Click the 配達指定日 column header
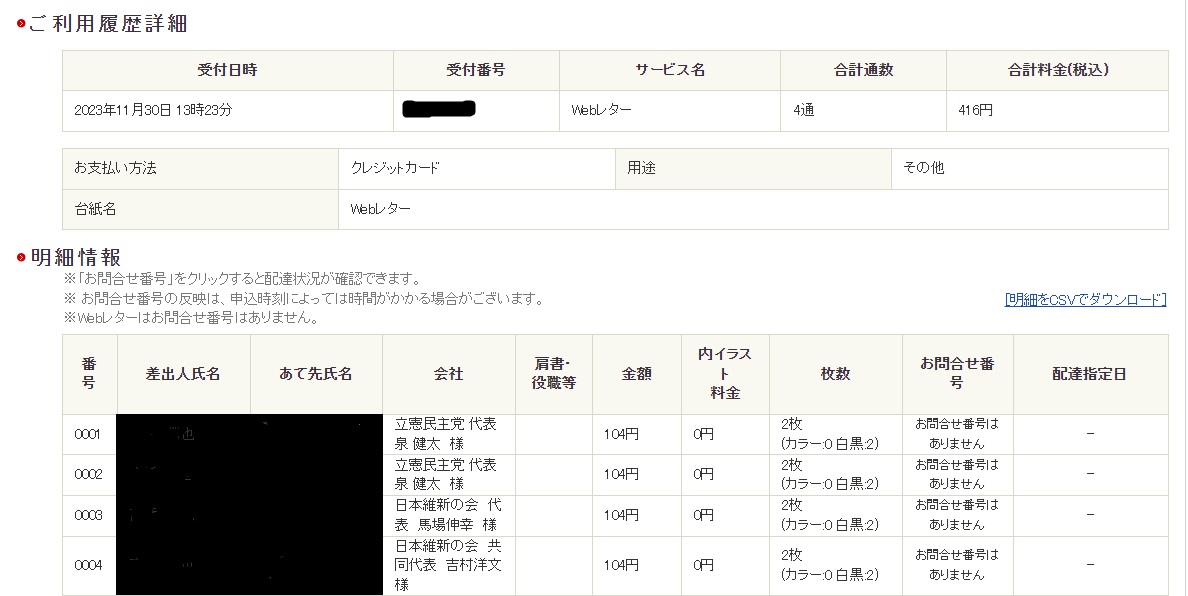Image resolution: width=1188 pixels, height=596 pixels. pos(1089,374)
